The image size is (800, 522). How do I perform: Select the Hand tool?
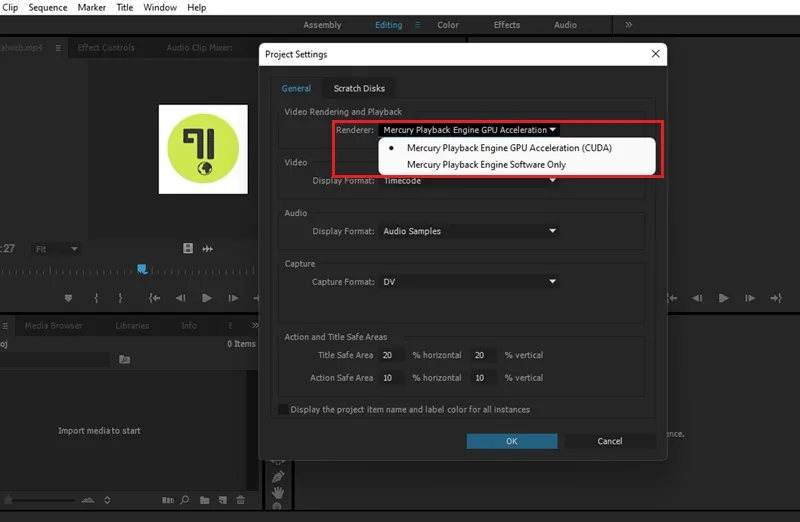[278, 492]
